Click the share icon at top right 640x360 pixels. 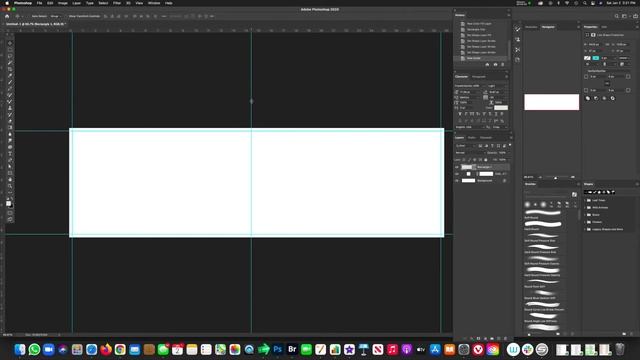(636, 16)
